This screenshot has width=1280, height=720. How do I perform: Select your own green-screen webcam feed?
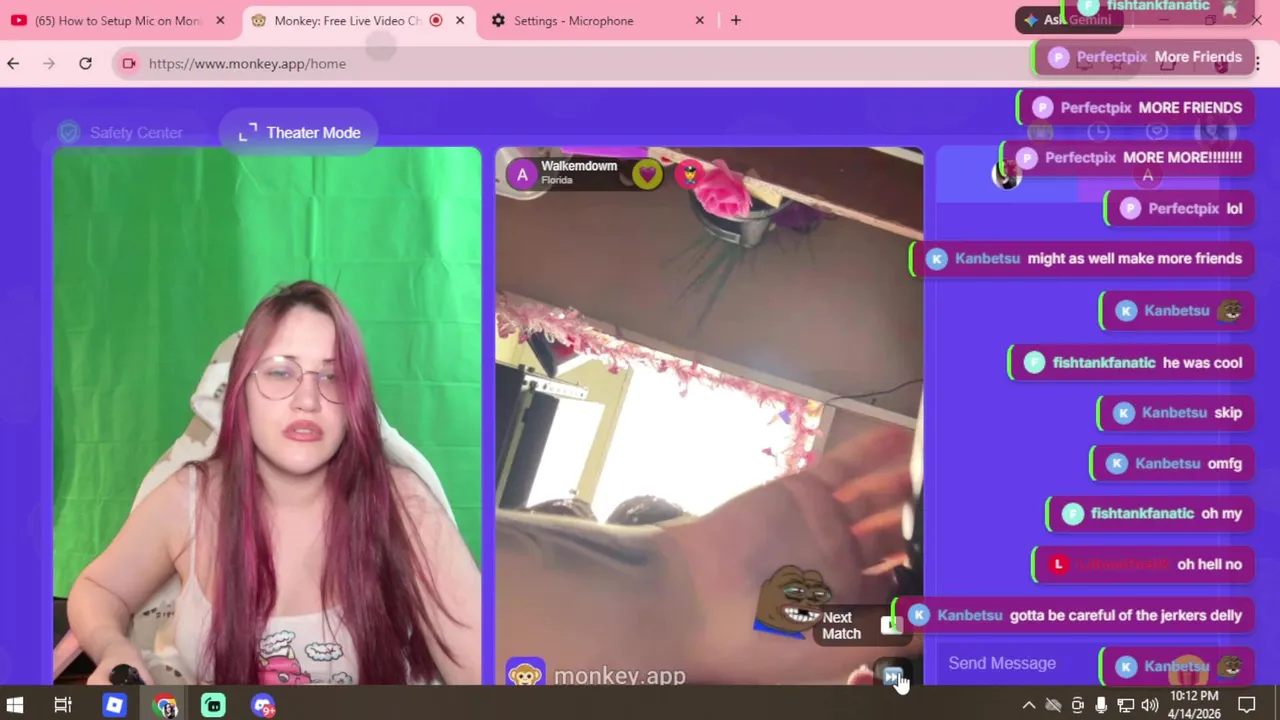tap(267, 416)
